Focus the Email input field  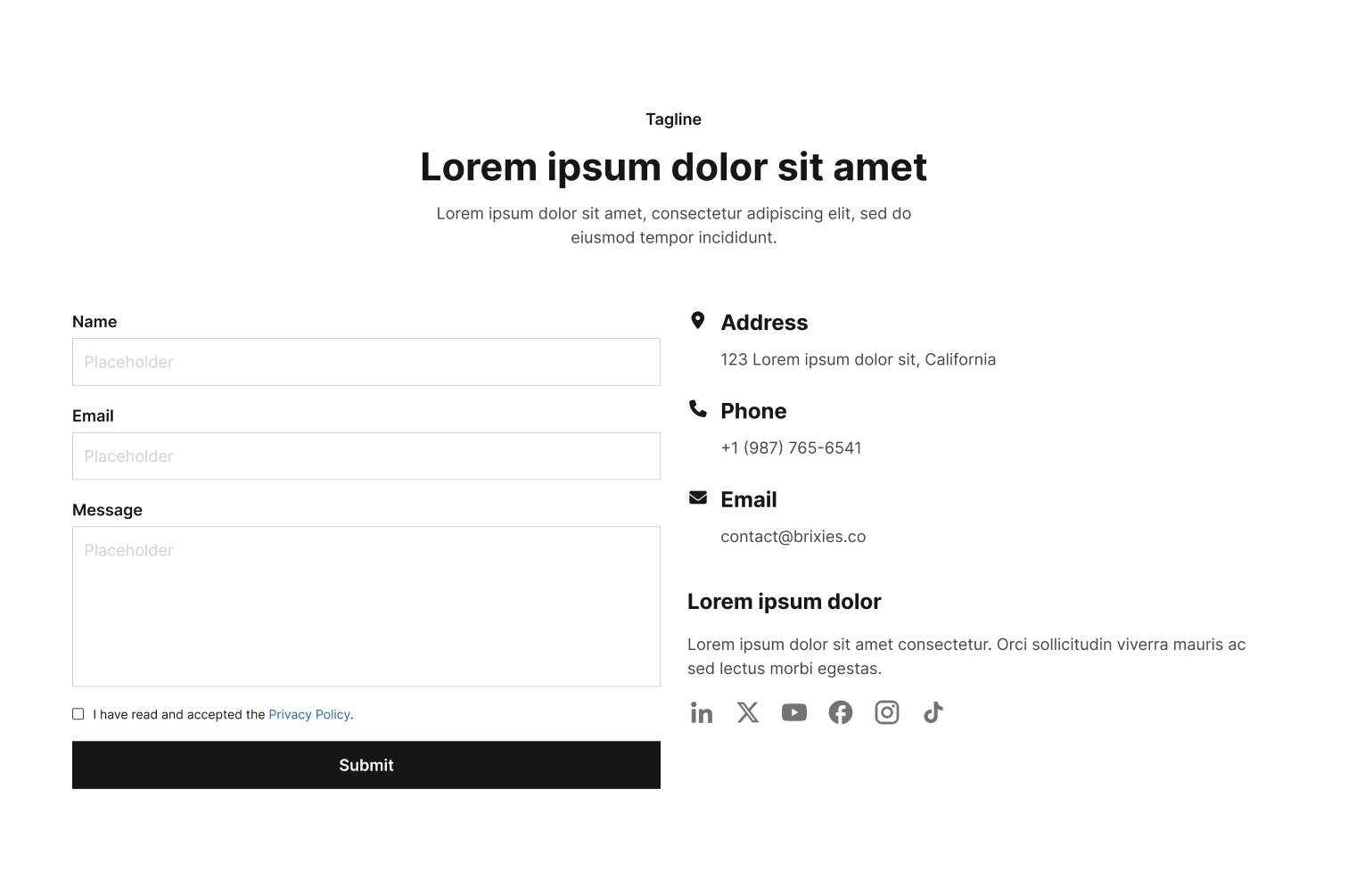(x=366, y=456)
